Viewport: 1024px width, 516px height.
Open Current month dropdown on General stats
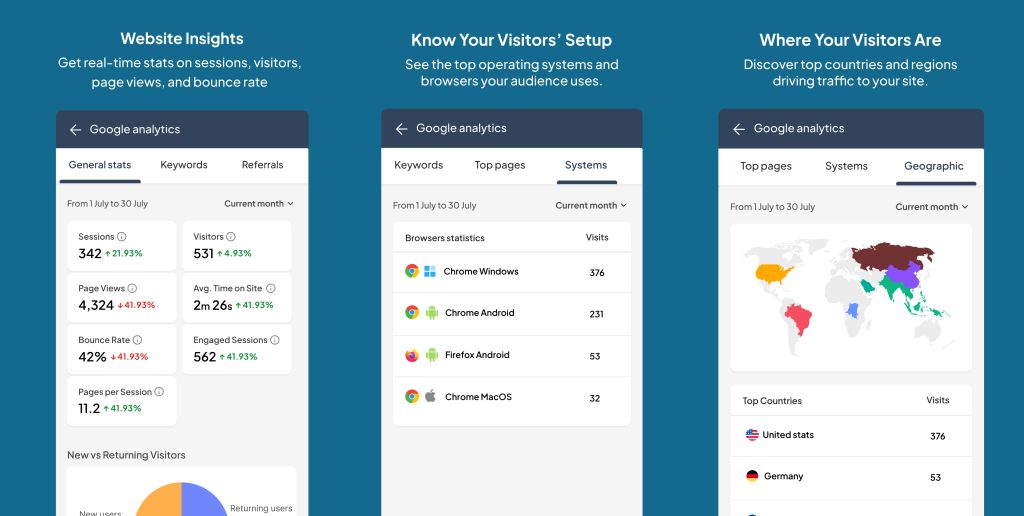[259, 204]
